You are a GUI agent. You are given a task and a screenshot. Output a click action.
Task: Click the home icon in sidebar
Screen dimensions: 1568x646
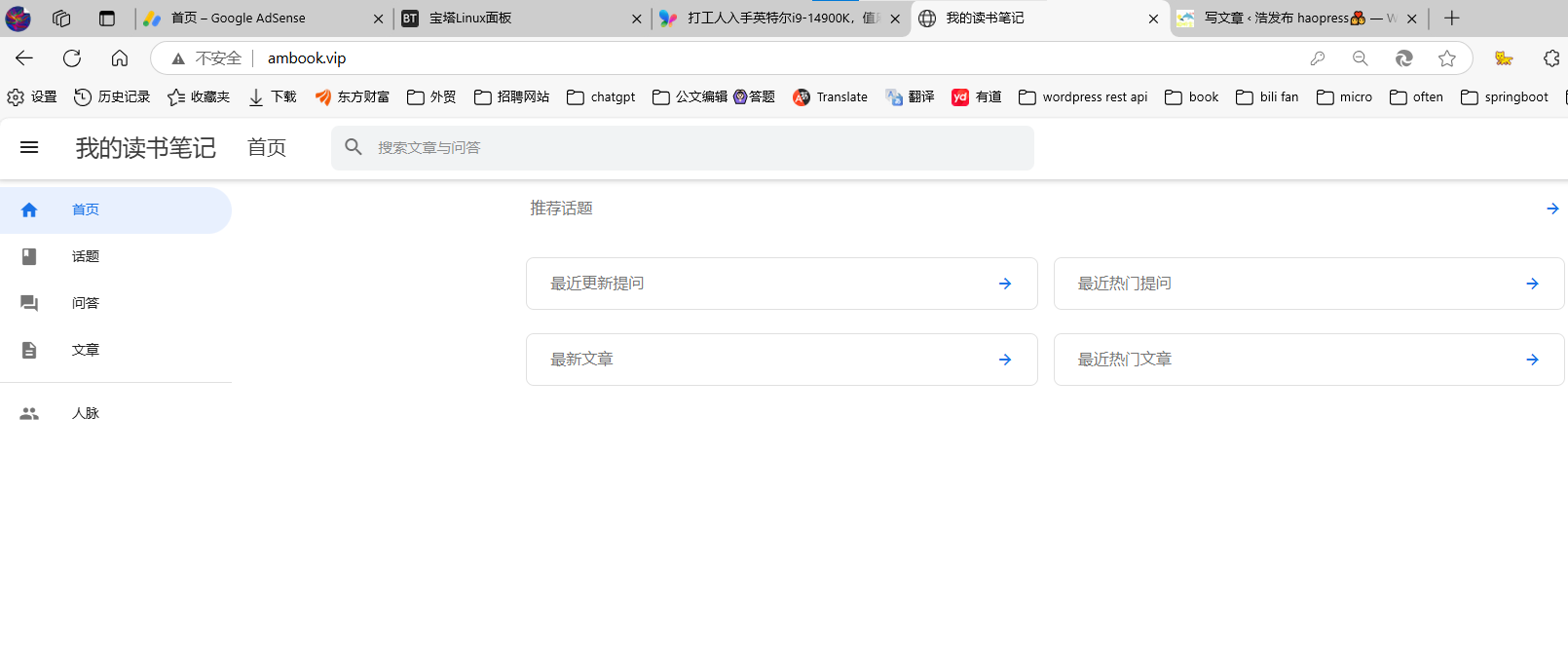point(29,209)
